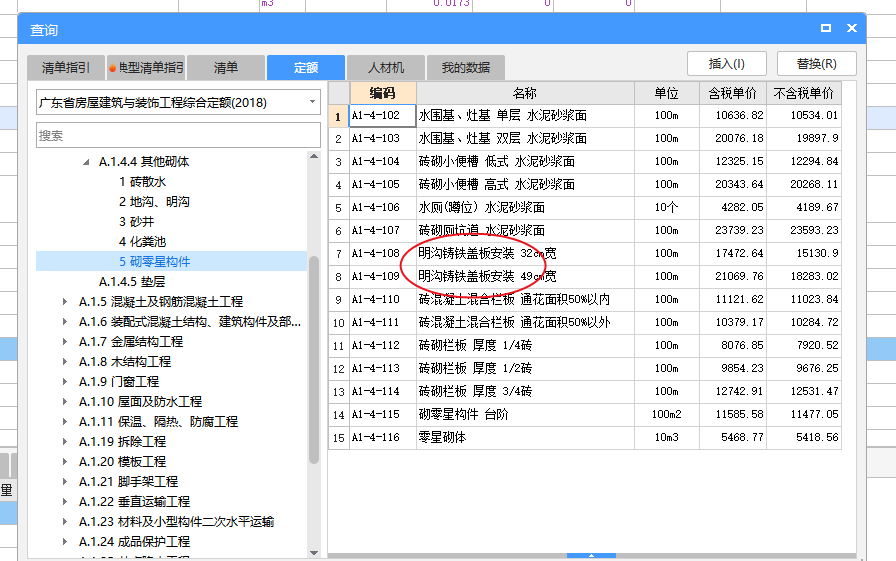Screen dimensions: 896x561
Task: Expand A.1.21 脚手架工程 node
Action: pos(65,482)
